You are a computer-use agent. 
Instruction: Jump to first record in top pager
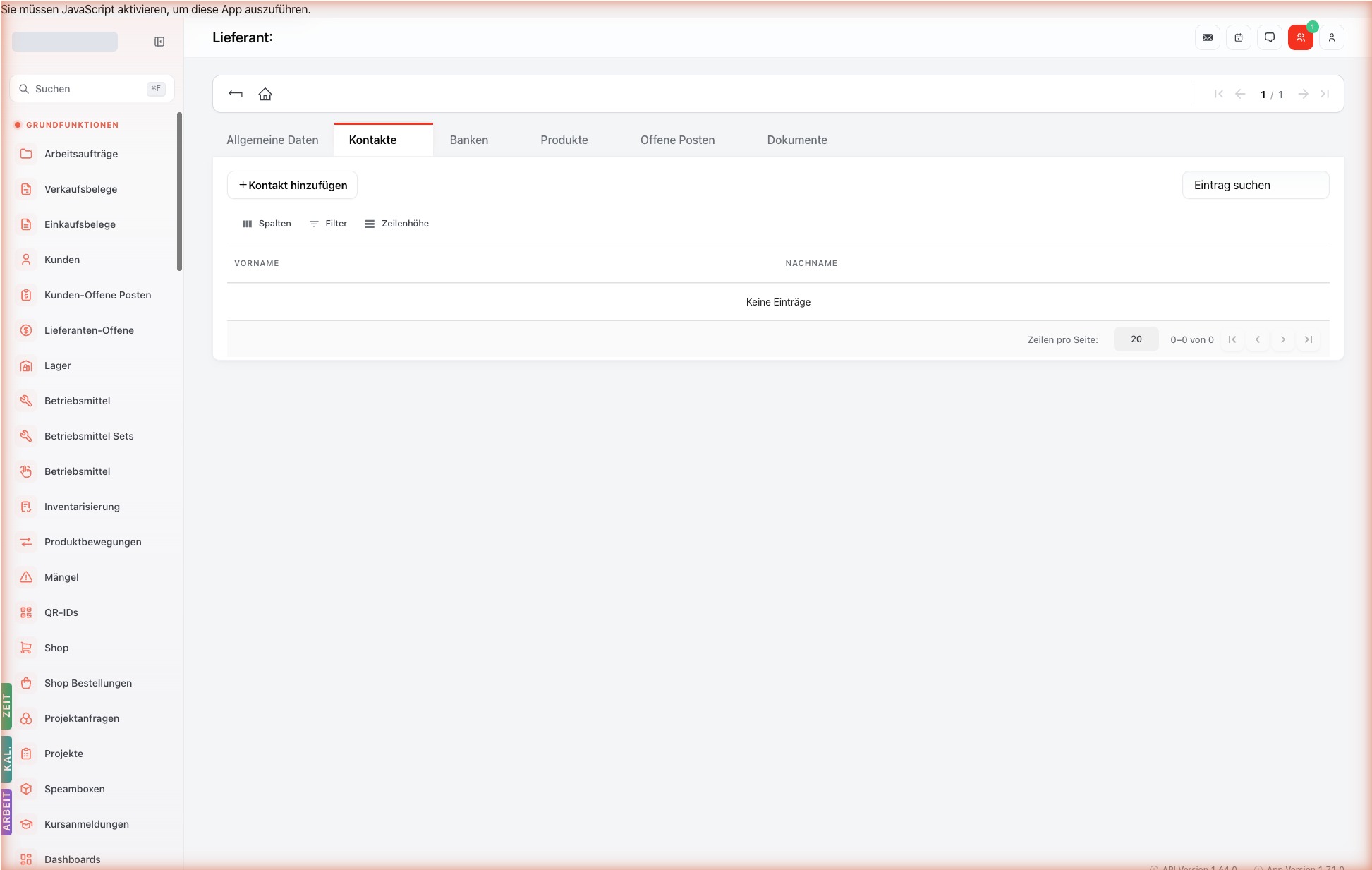coord(1219,94)
